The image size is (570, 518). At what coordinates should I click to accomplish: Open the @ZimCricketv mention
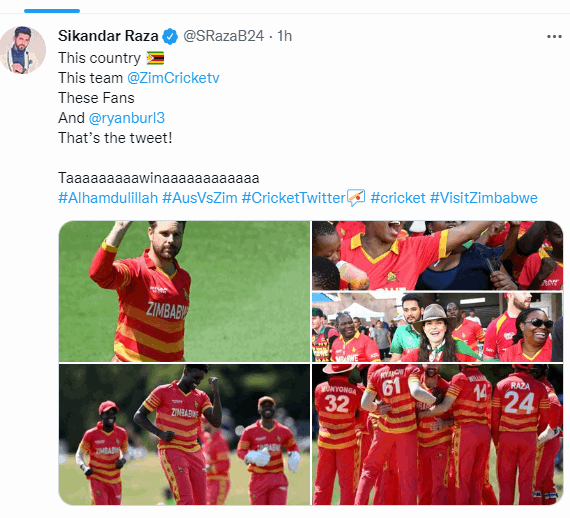(173, 78)
